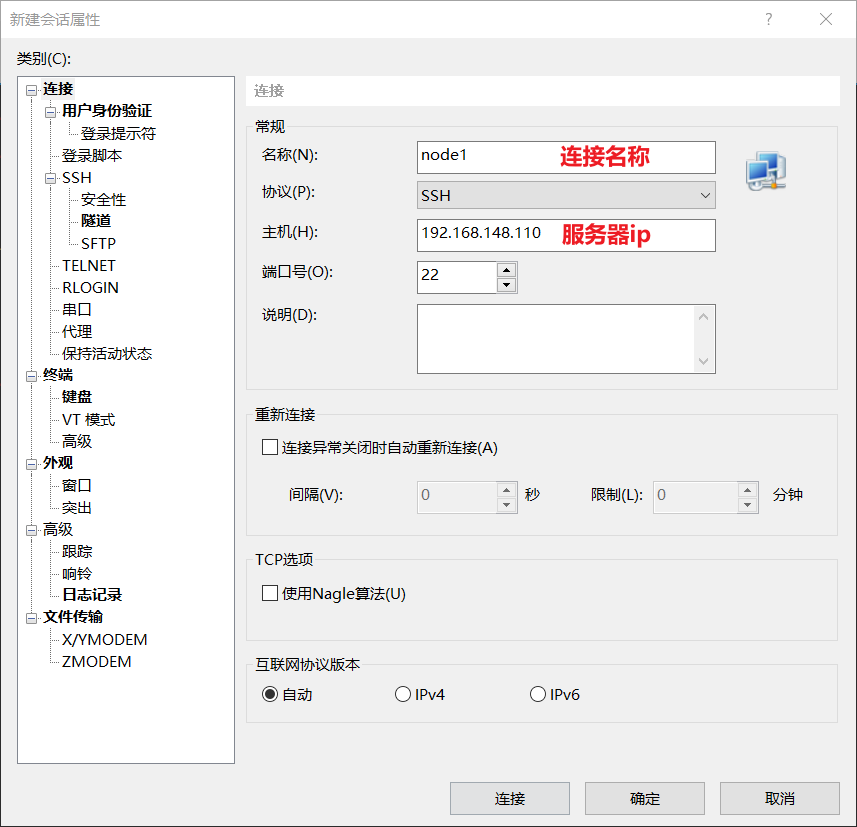The height and width of the screenshot is (827, 857).
Task: Click the 取消 button
Action: 780,799
